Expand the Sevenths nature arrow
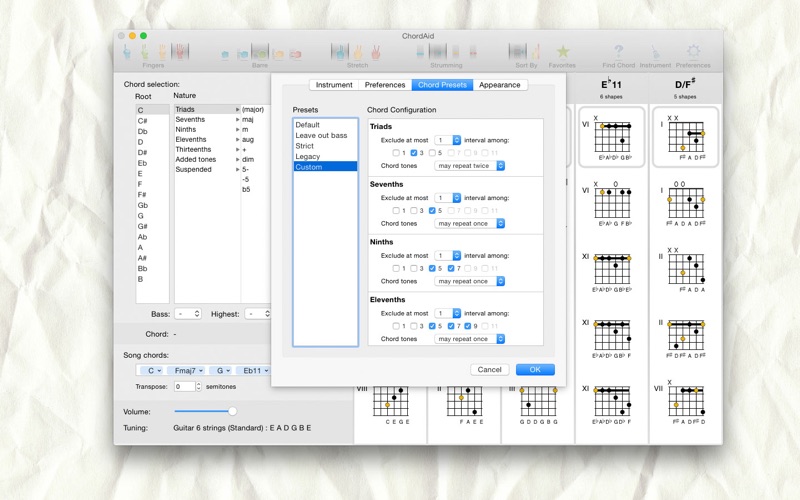Image resolution: width=800 pixels, height=500 pixels. coord(237,119)
